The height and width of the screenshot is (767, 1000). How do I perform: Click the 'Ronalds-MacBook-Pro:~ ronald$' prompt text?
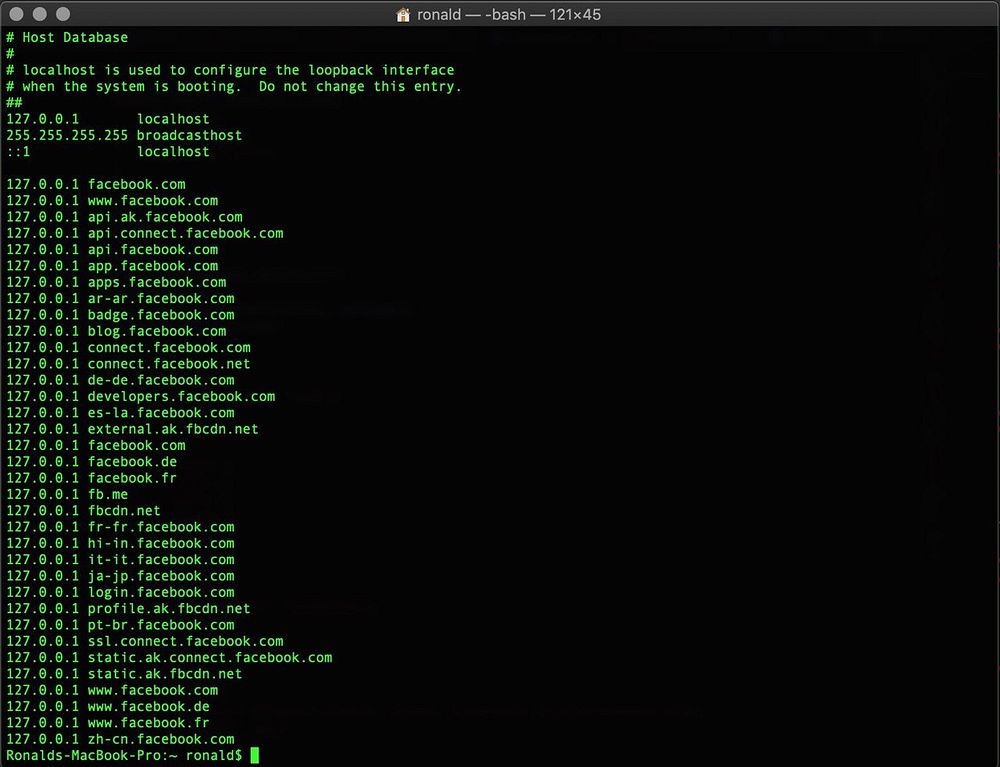coord(124,756)
